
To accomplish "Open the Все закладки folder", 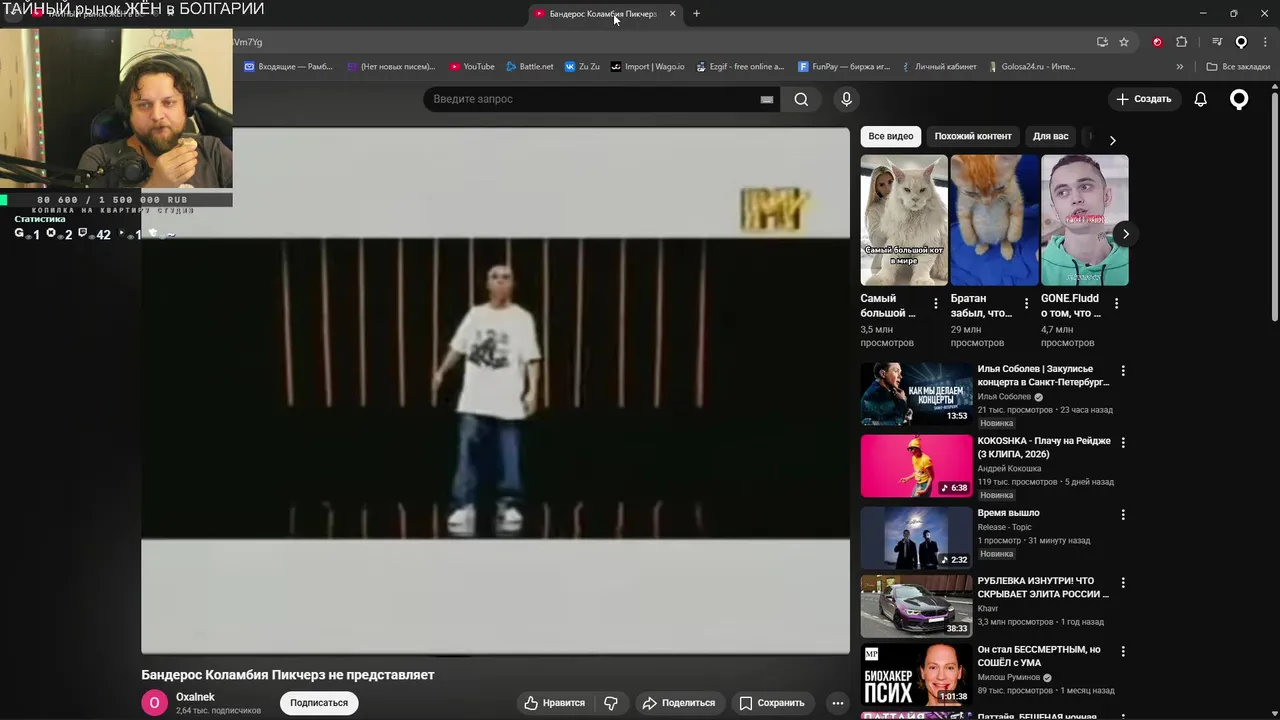I will pos(1238,67).
